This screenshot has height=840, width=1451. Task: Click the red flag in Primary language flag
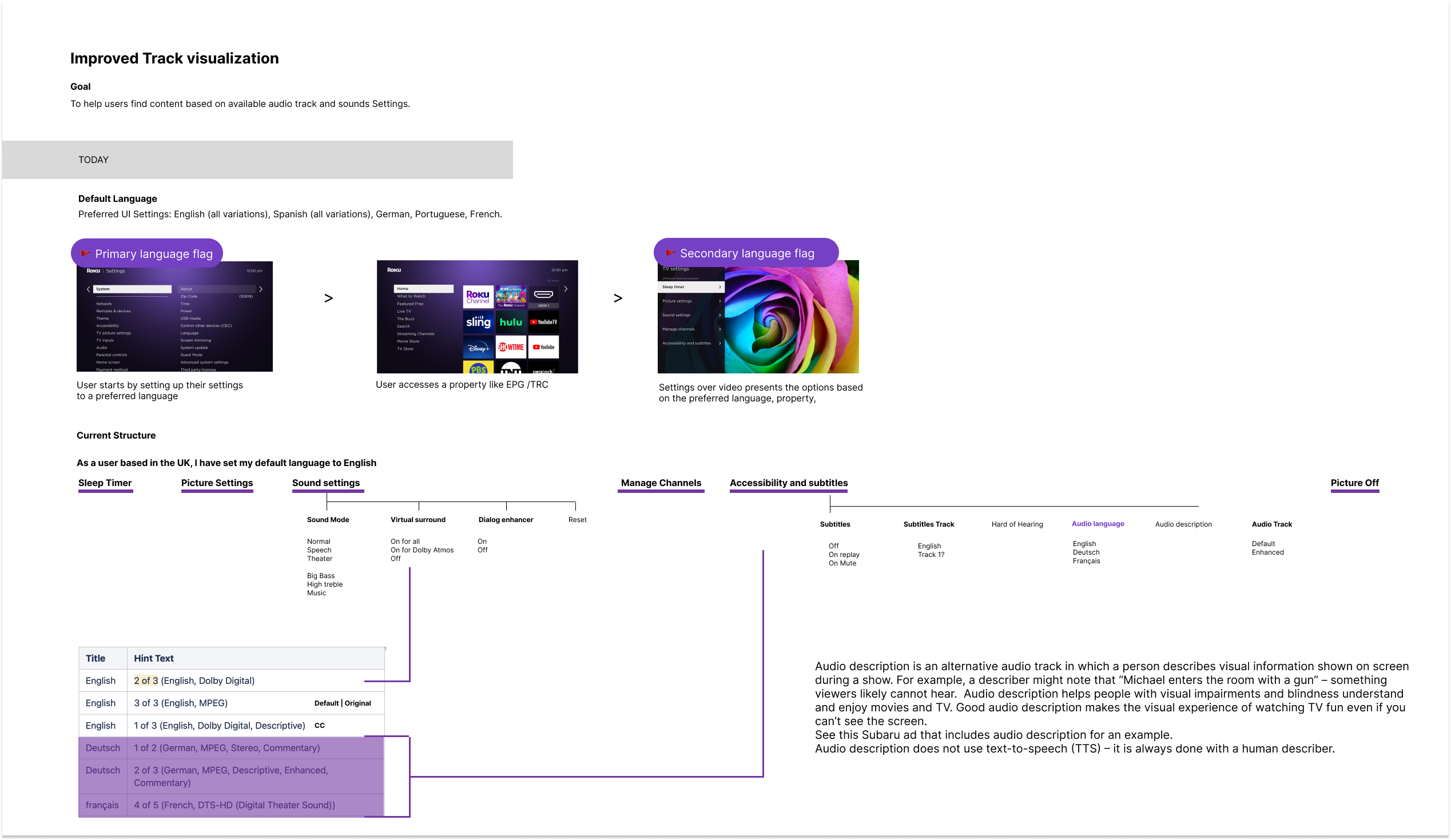(x=86, y=253)
